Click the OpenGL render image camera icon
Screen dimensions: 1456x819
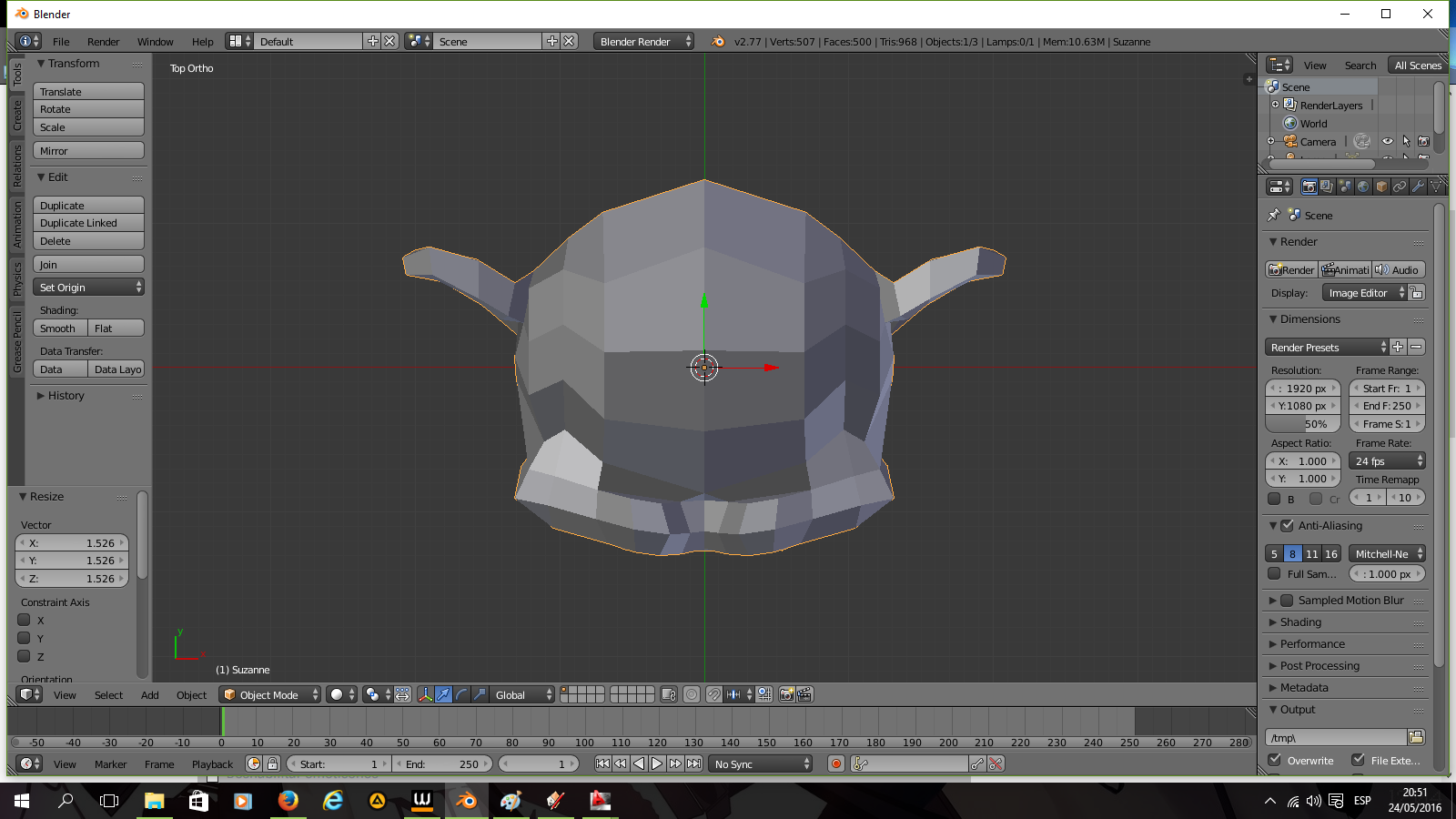787,694
